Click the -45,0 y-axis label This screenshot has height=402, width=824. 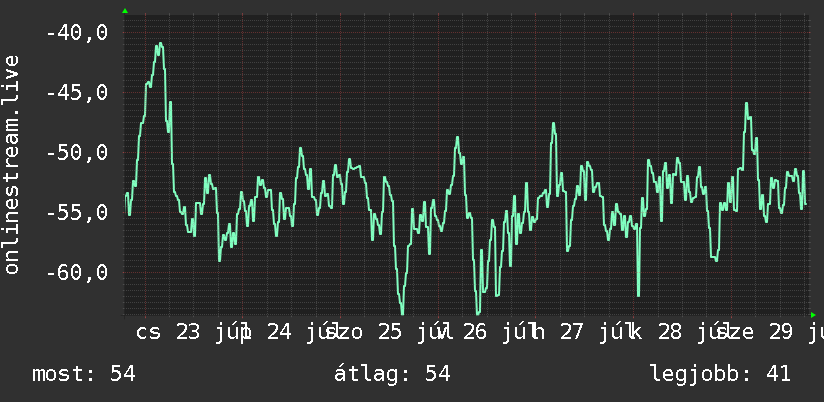tap(77, 93)
